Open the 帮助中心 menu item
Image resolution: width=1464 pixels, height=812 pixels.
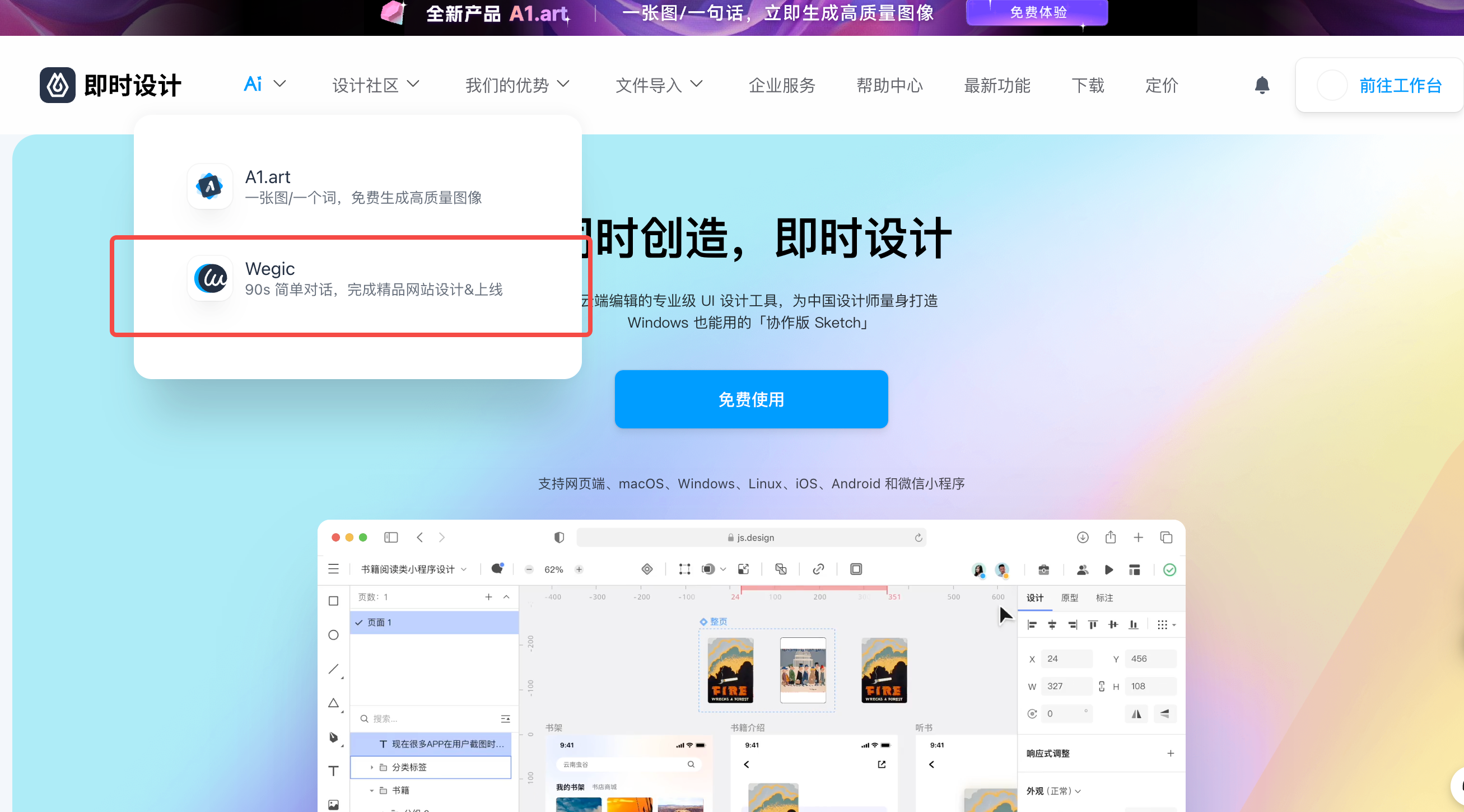pyautogui.click(x=889, y=85)
